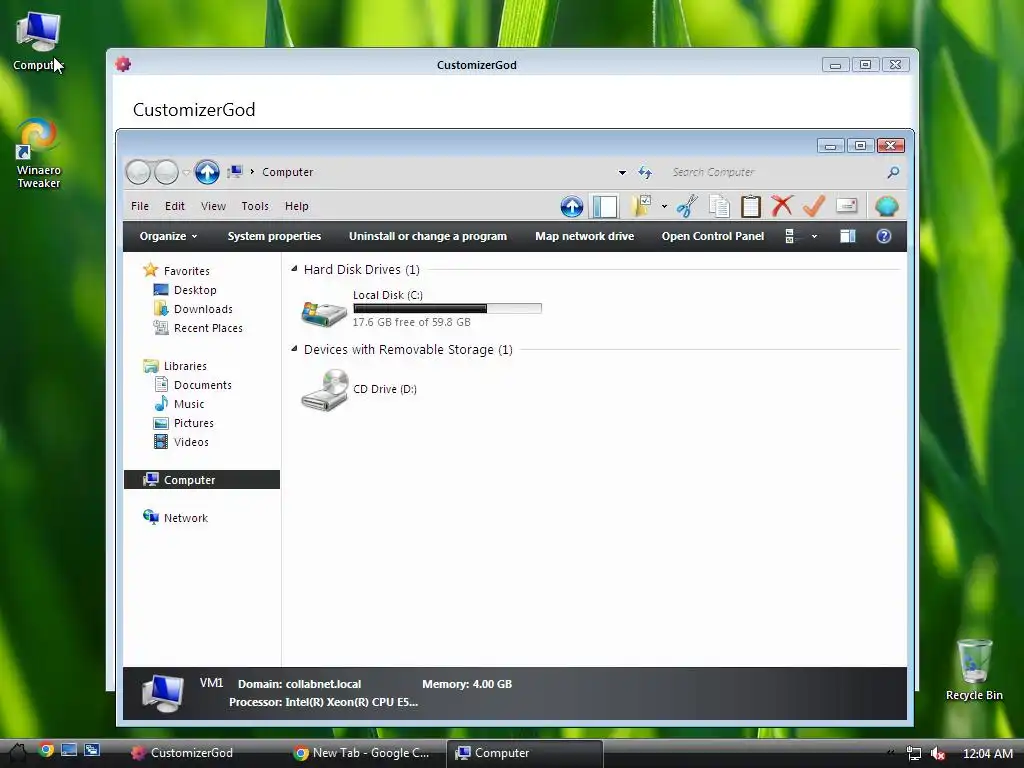Click the search magnifier icon

pyautogui.click(x=893, y=172)
